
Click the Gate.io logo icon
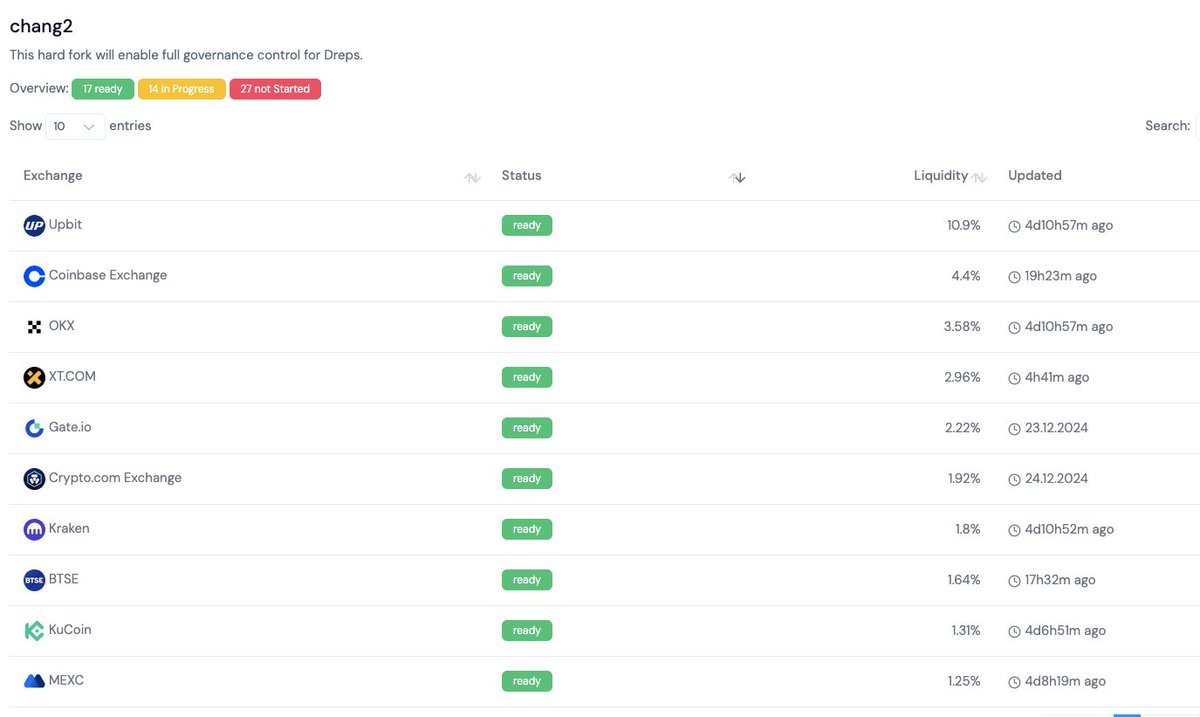click(x=34, y=428)
